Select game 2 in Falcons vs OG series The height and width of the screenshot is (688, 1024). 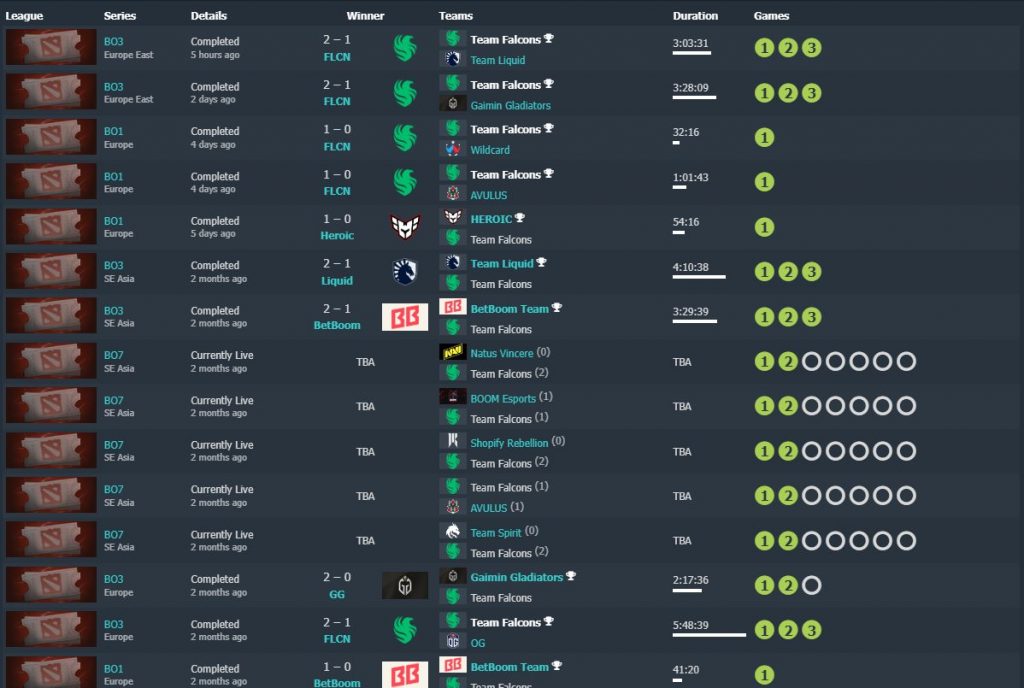point(788,630)
